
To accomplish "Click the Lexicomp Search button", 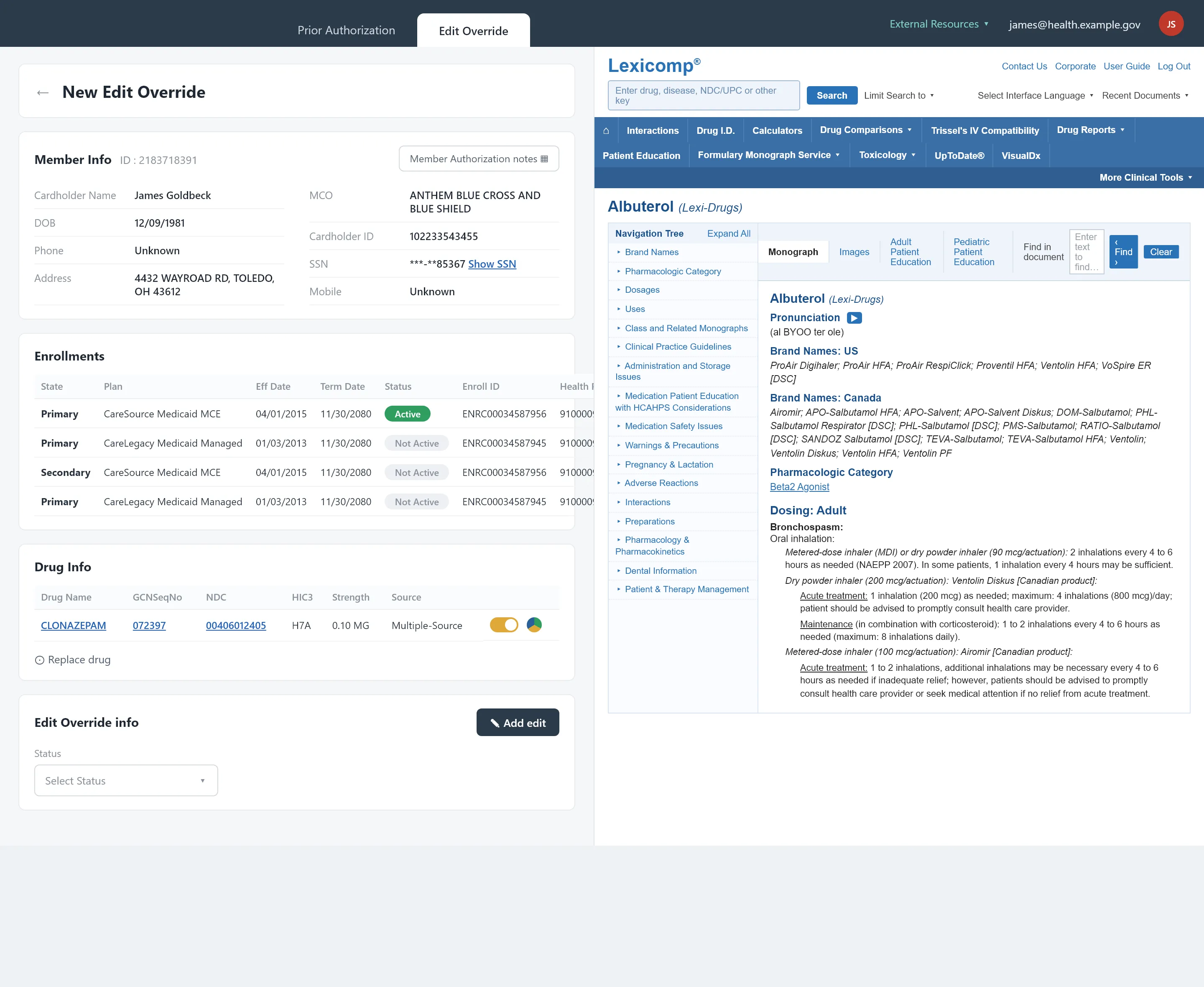I will [832, 95].
